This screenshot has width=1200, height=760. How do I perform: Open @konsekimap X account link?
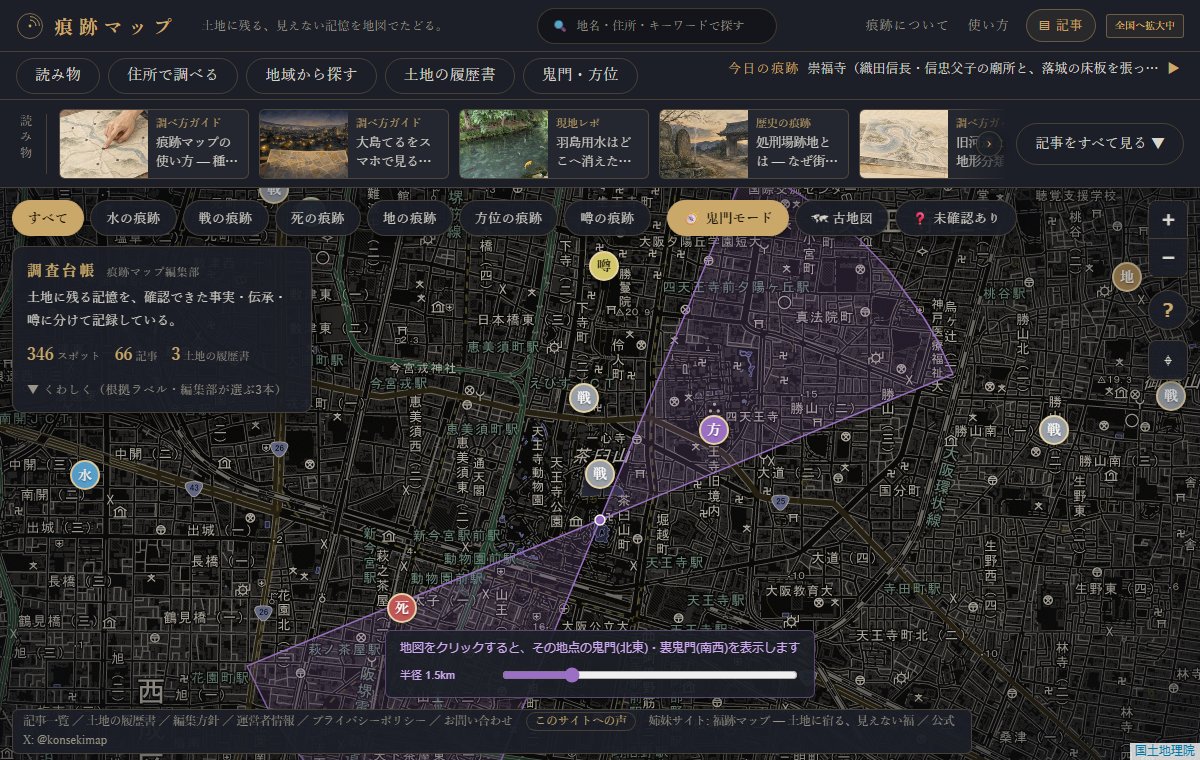[71, 740]
